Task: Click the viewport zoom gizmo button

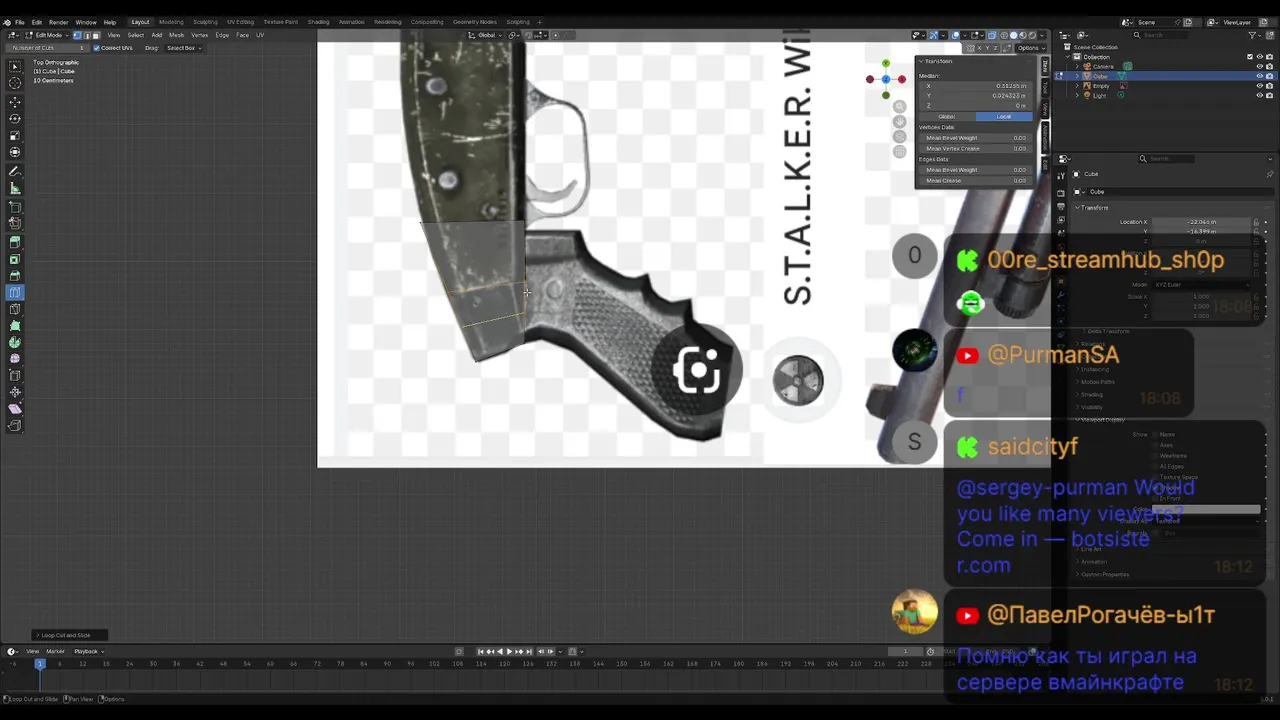Action: click(899, 106)
